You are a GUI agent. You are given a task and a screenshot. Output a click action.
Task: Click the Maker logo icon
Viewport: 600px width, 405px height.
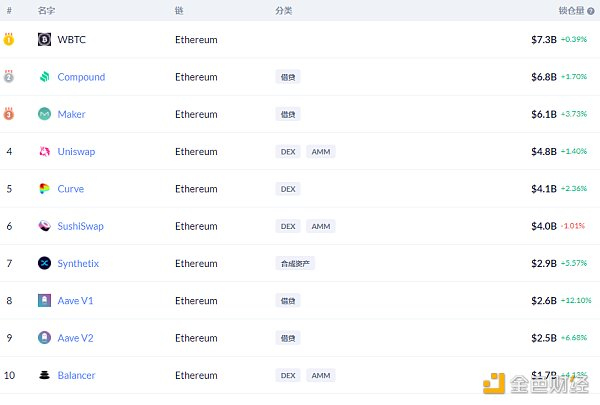pos(44,114)
